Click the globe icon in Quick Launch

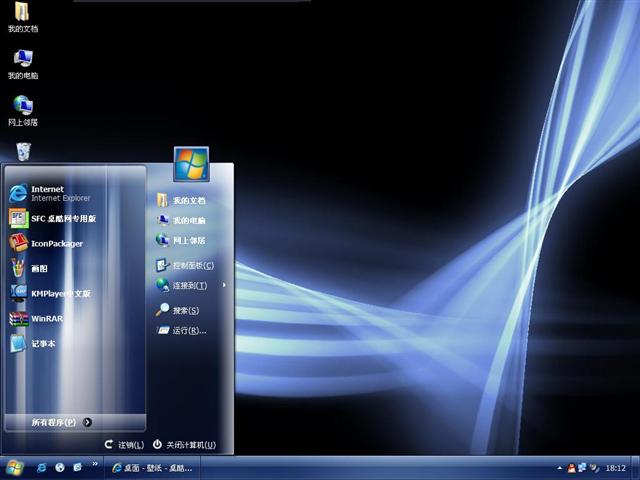60,468
